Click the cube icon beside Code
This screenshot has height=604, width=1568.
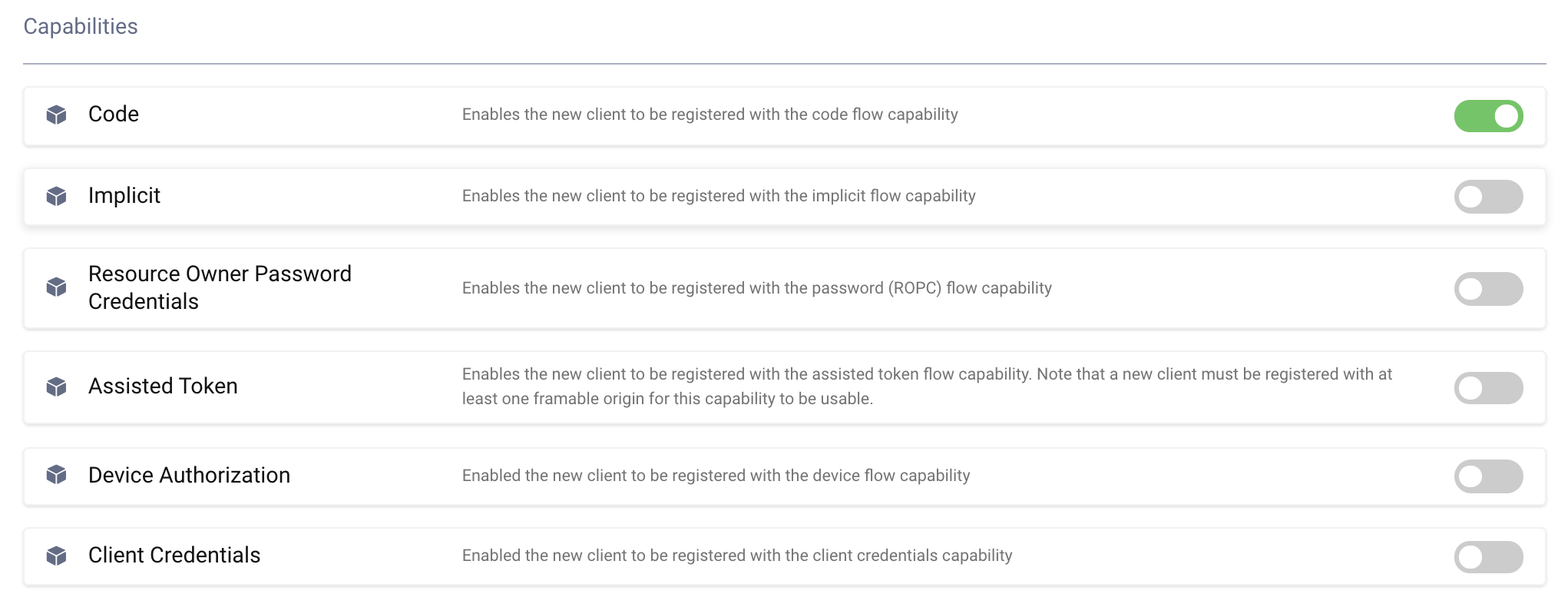56,115
